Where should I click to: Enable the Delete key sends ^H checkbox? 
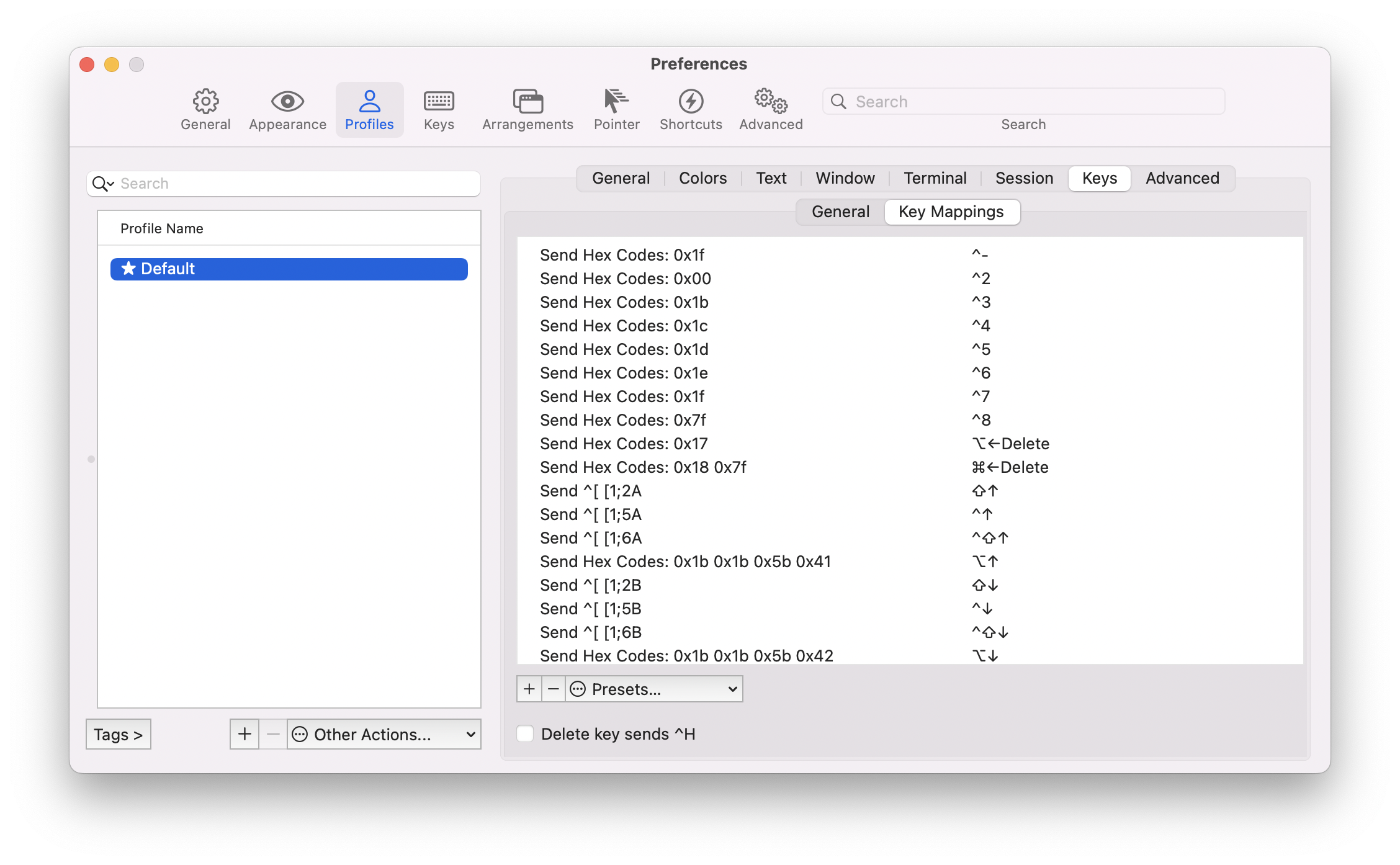tap(525, 733)
